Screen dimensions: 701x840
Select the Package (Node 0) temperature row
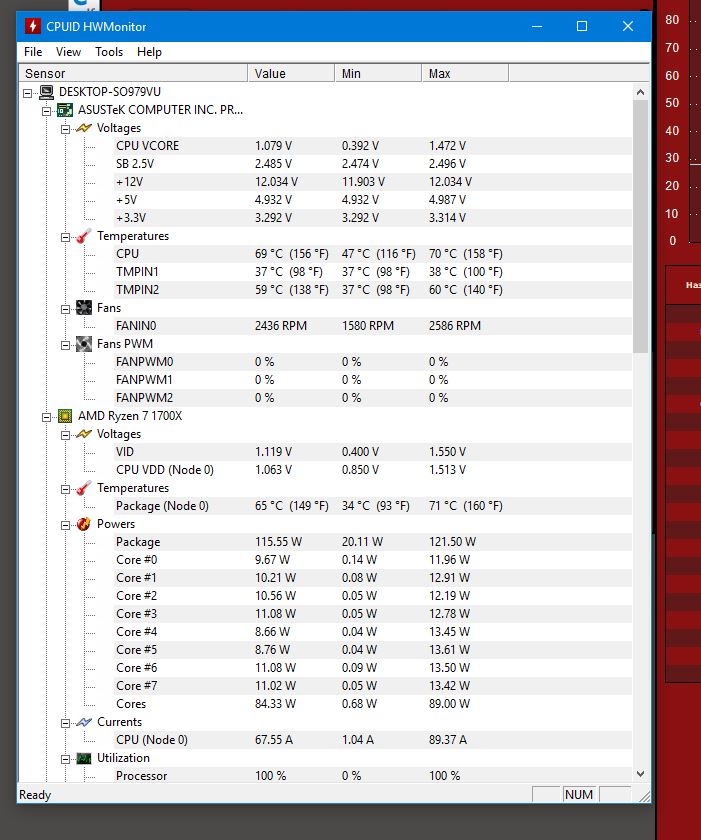(373, 506)
